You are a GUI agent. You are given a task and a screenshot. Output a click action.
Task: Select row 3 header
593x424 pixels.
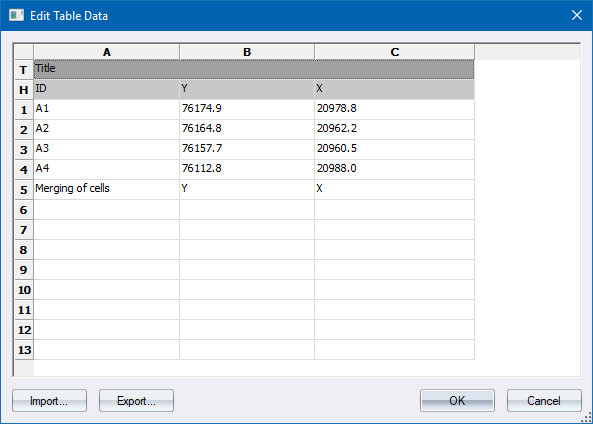coord(24,150)
